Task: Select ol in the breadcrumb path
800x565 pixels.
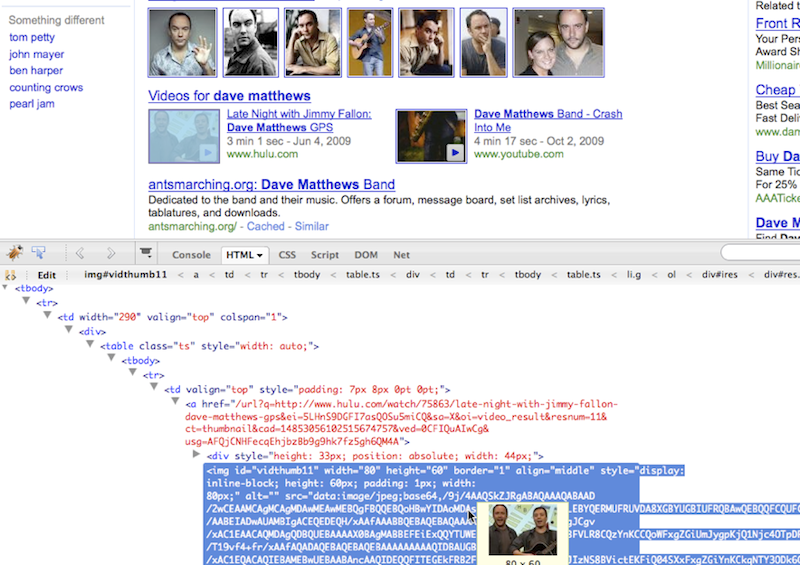Action: (671, 275)
